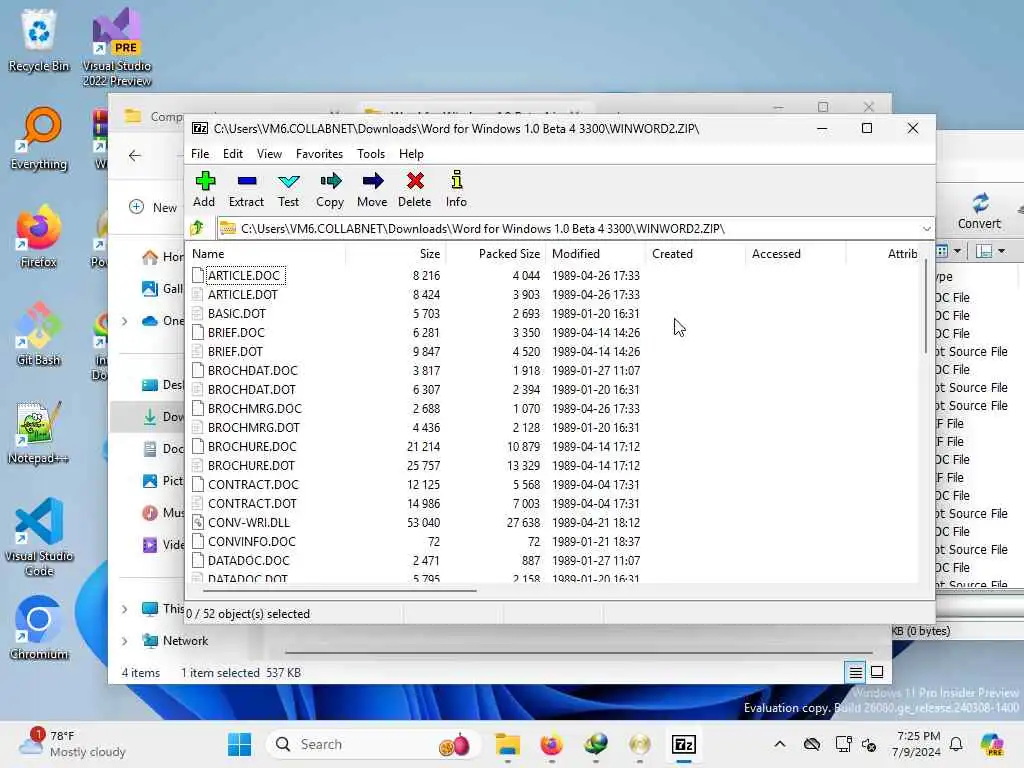Image resolution: width=1024 pixels, height=768 pixels.
Task: Click the Add toolbar button in 7-Zip
Action: [204, 189]
